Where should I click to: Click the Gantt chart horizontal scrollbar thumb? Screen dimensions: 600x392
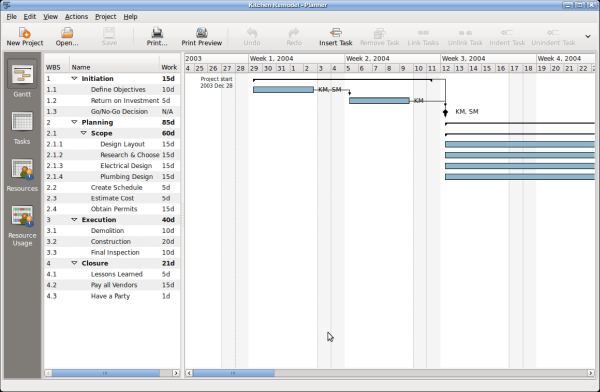click(x=233, y=373)
